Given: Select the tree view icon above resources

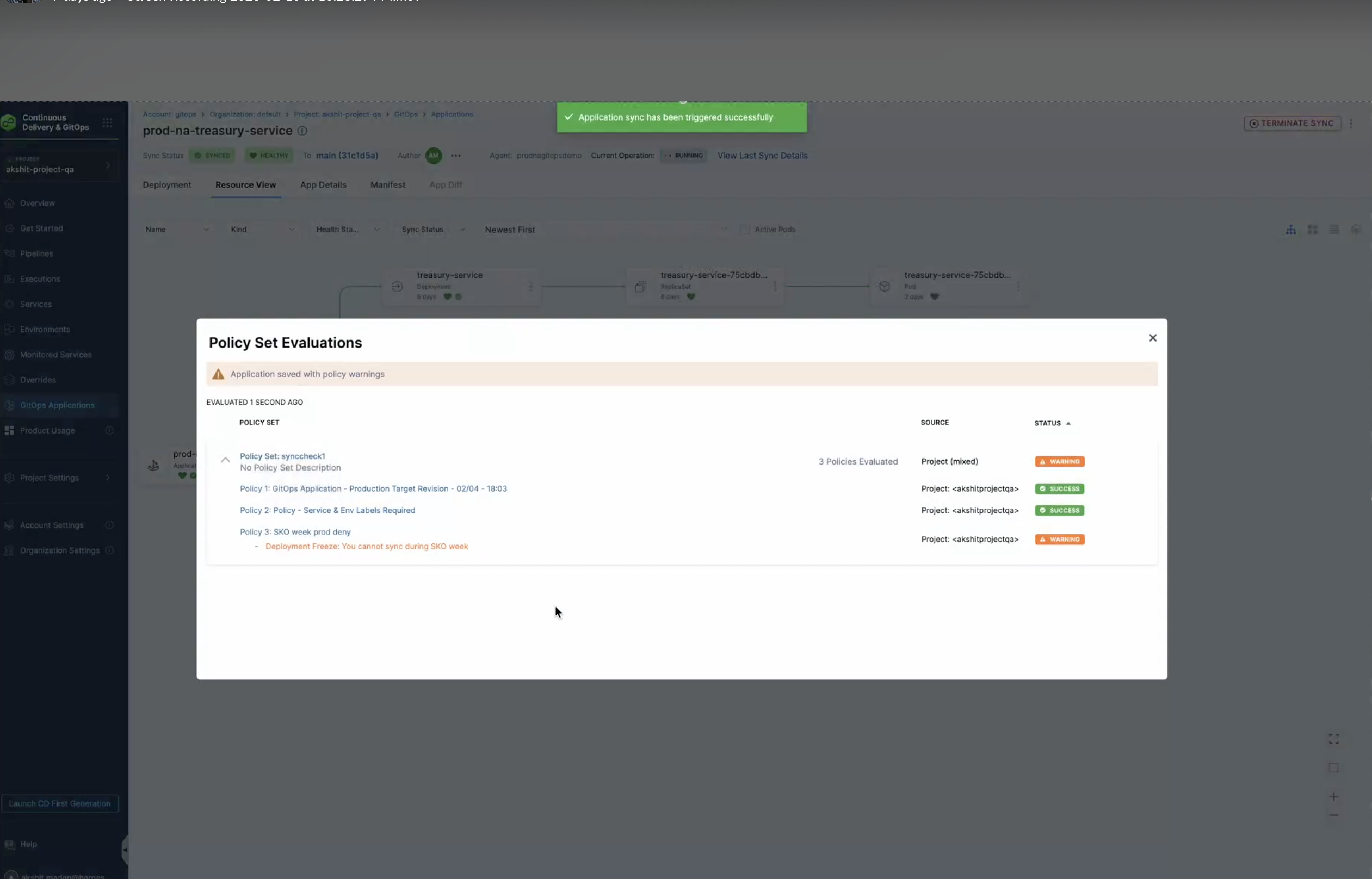Looking at the screenshot, I should coord(1291,230).
